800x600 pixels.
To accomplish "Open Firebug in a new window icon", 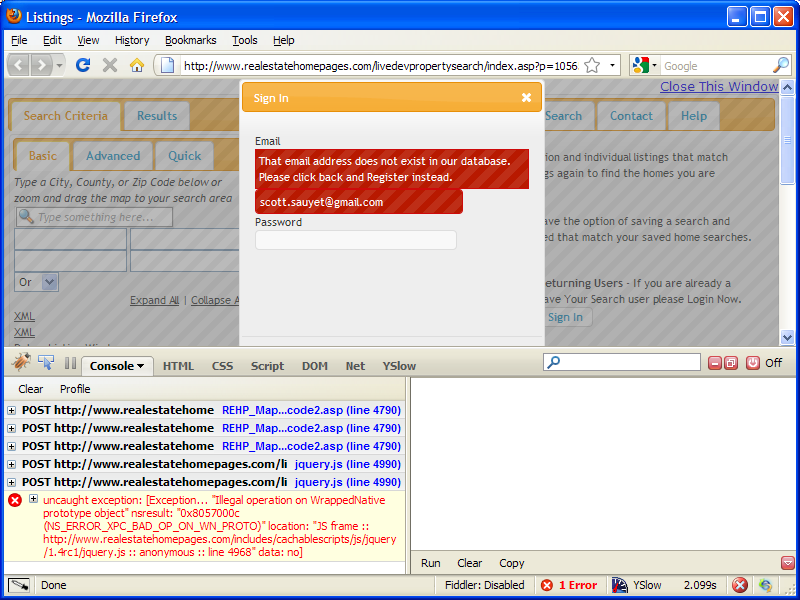I will (731, 363).
